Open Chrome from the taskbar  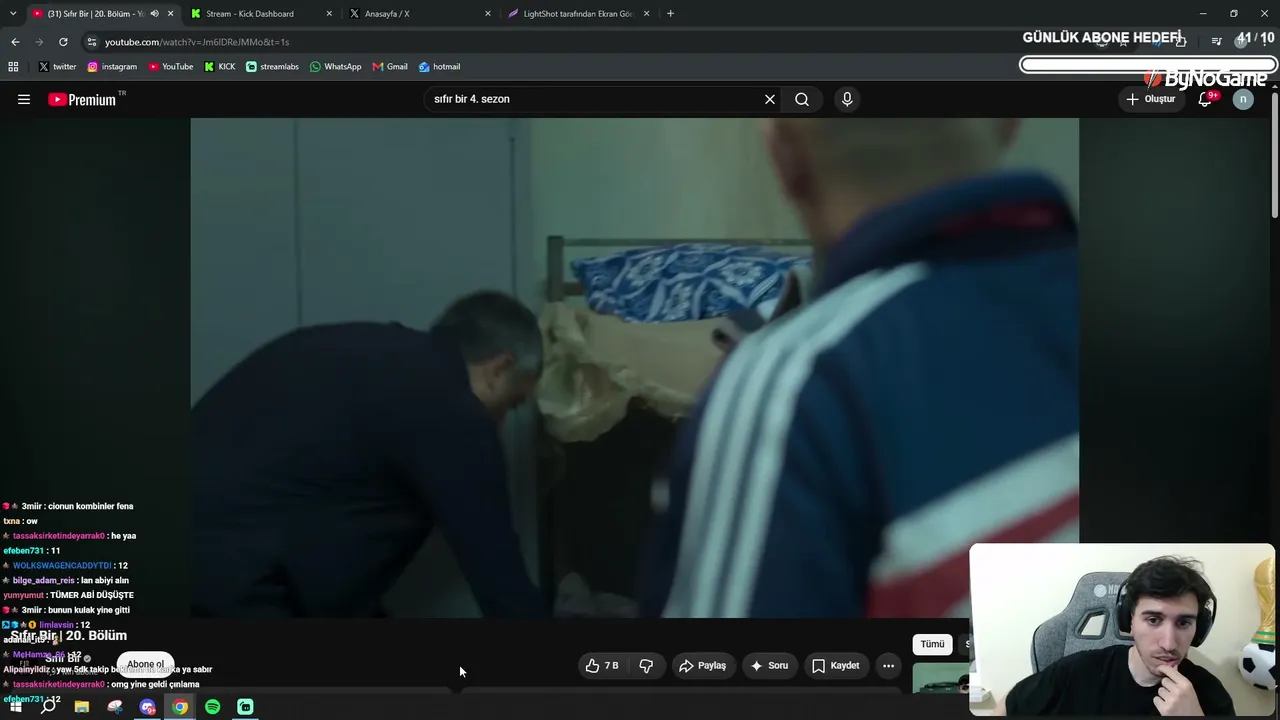tap(180, 707)
